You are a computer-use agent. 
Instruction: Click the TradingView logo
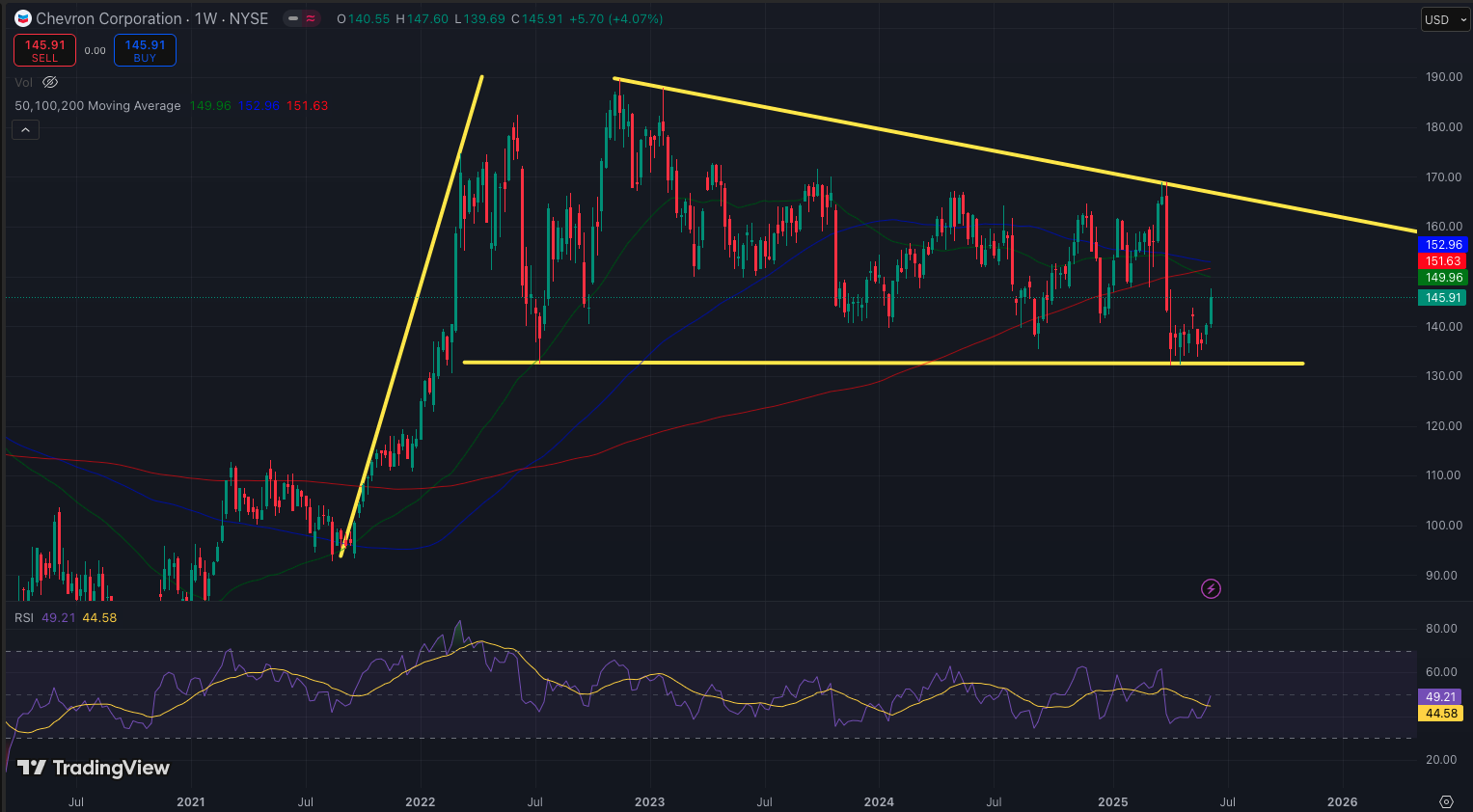(x=94, y=768)
